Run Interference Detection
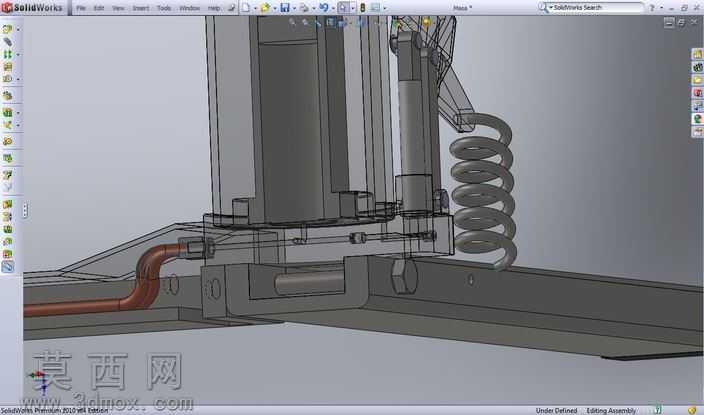The image size is (704, 415). 7,204
